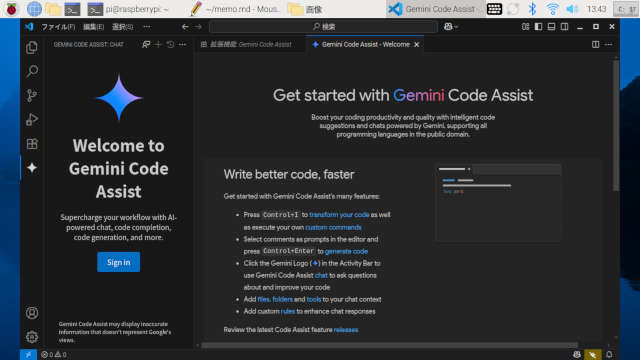Close the Gemini Code Assist - Welcome tab
The height and width of the screenshot is (360, 640).
point(417,44)
